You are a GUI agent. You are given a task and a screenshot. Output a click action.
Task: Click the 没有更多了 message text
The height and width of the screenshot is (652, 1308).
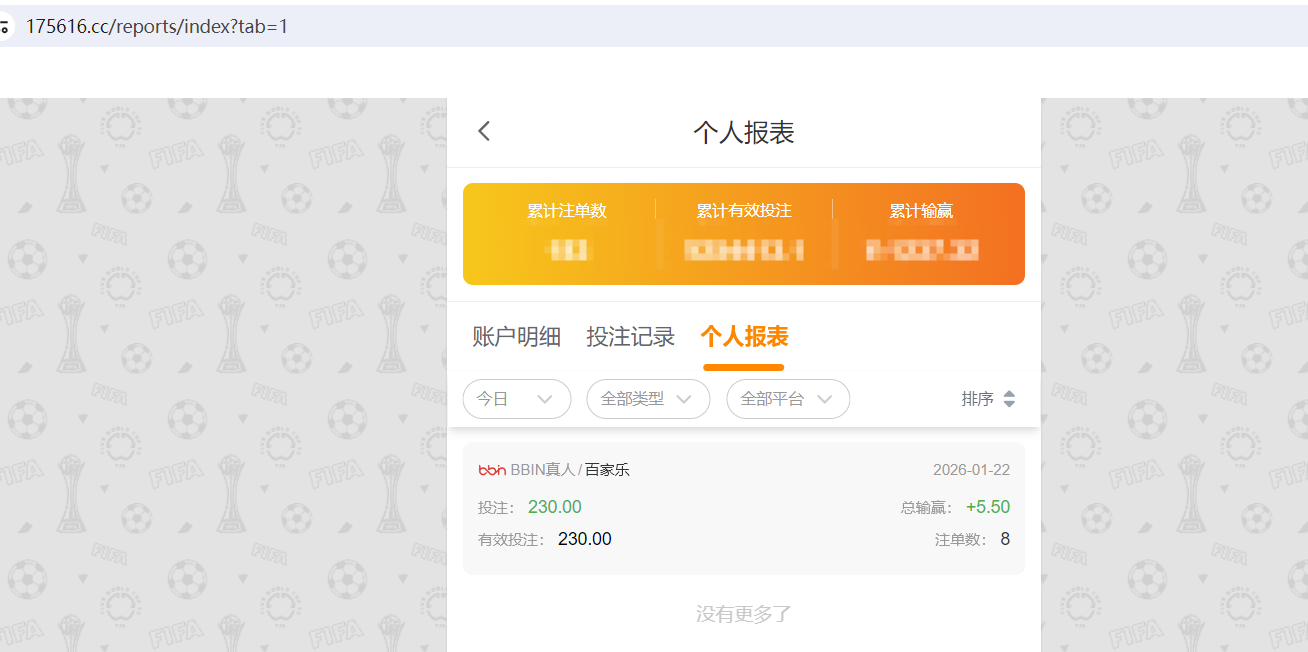click(743, 613)
